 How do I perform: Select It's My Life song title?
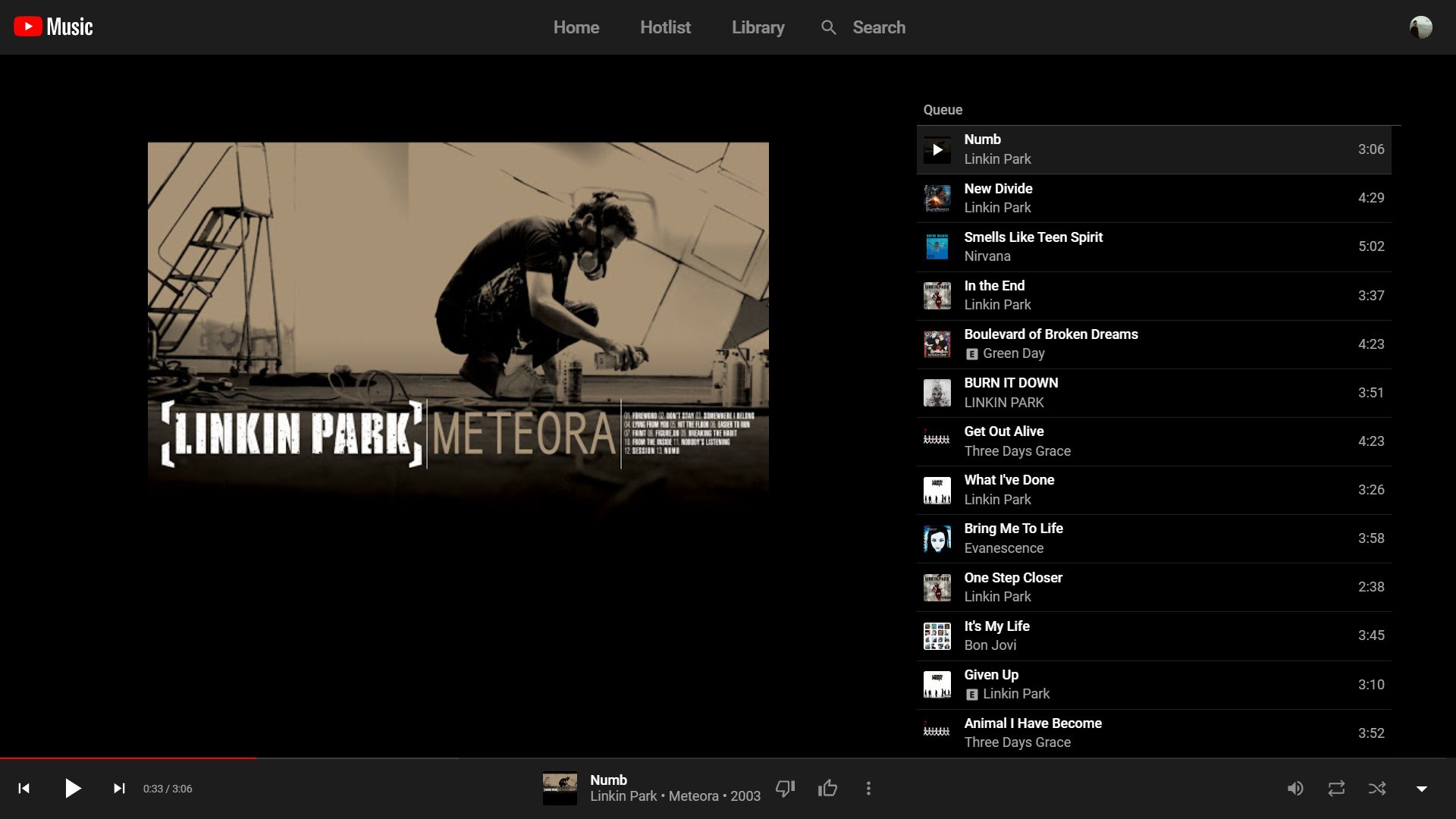[996, 626]
